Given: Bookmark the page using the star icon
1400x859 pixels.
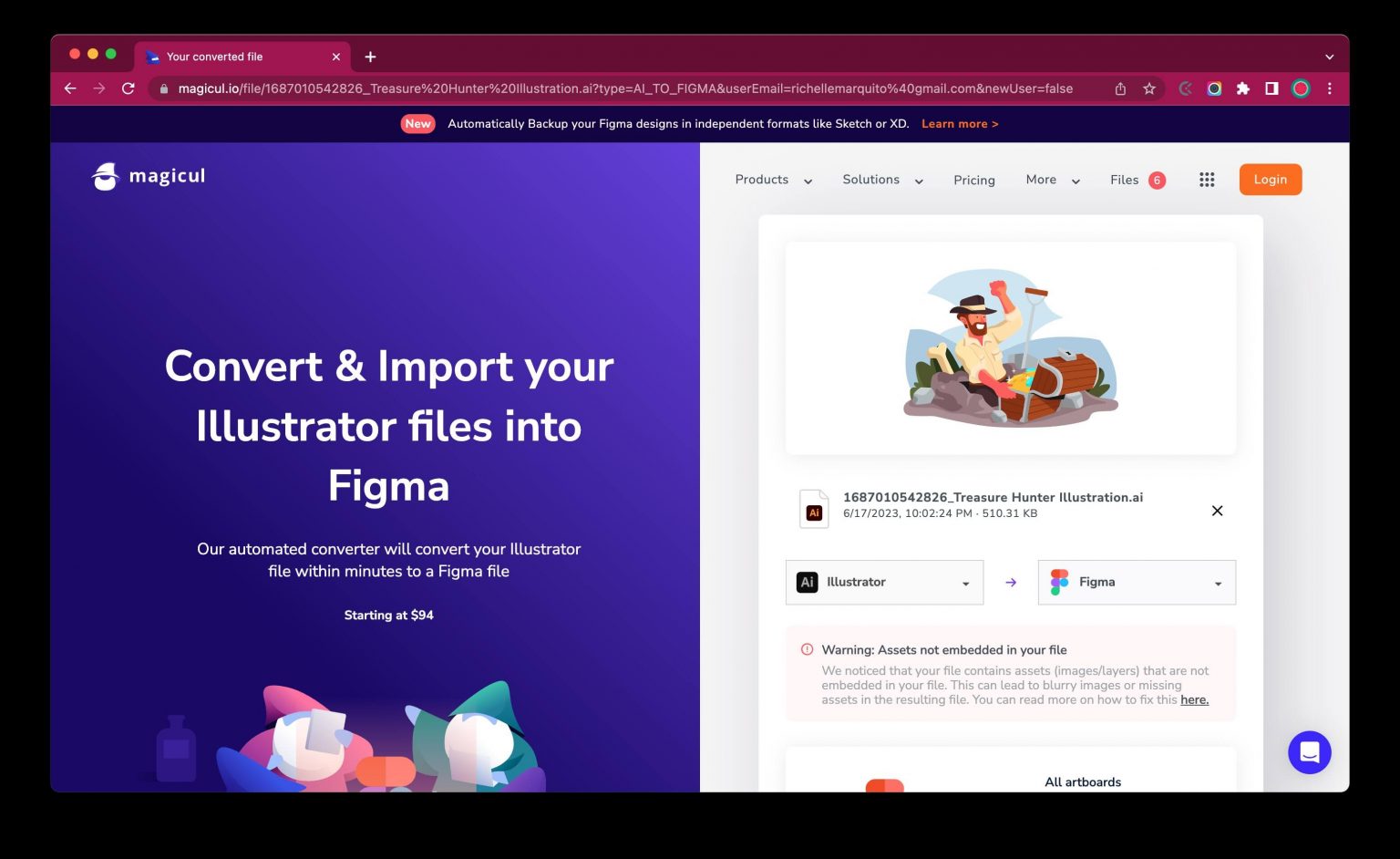Looking at the screenshot, I should (1149, 88).
